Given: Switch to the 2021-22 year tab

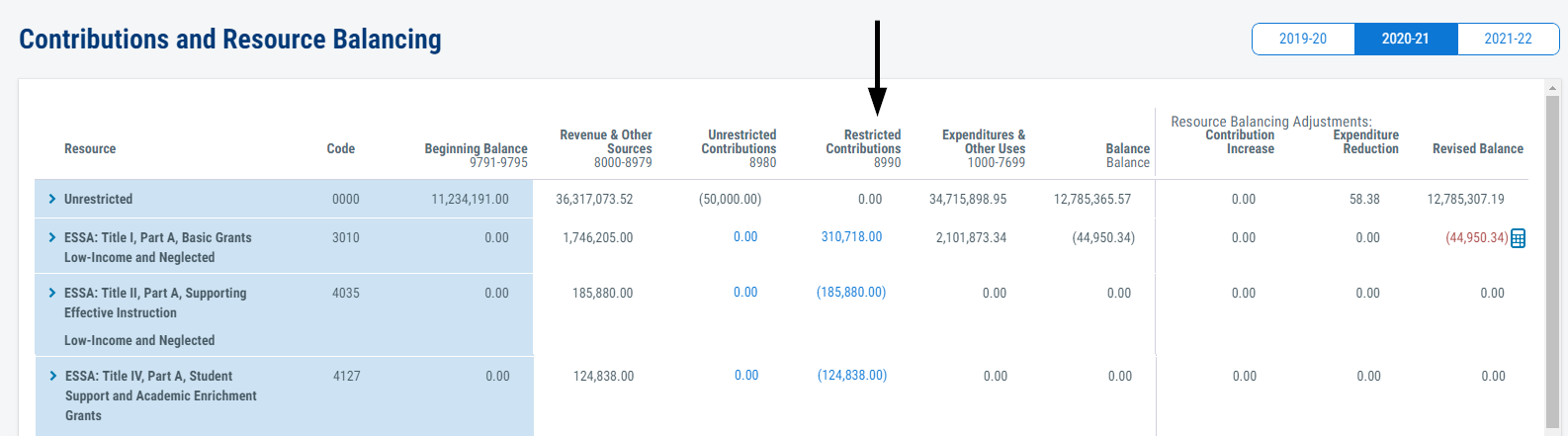Looking at the screenshot, I should point(1508,39).
